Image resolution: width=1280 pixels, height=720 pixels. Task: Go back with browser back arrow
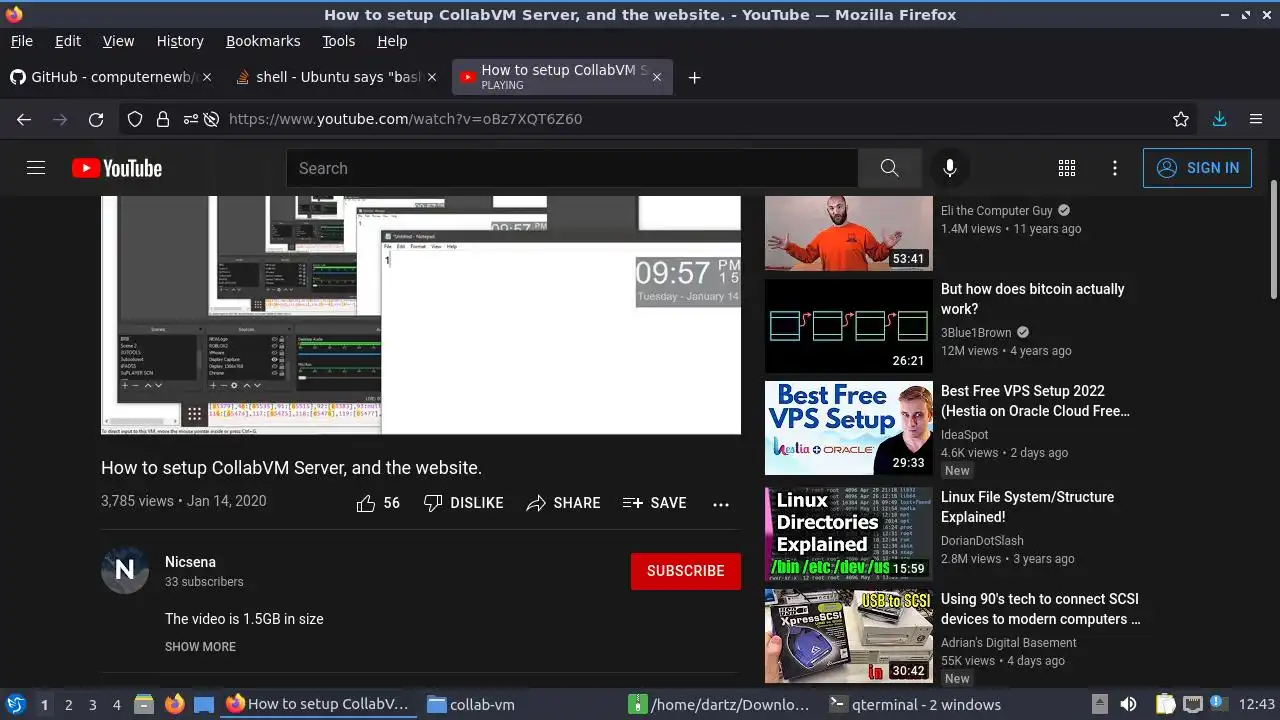coord(24,119)
